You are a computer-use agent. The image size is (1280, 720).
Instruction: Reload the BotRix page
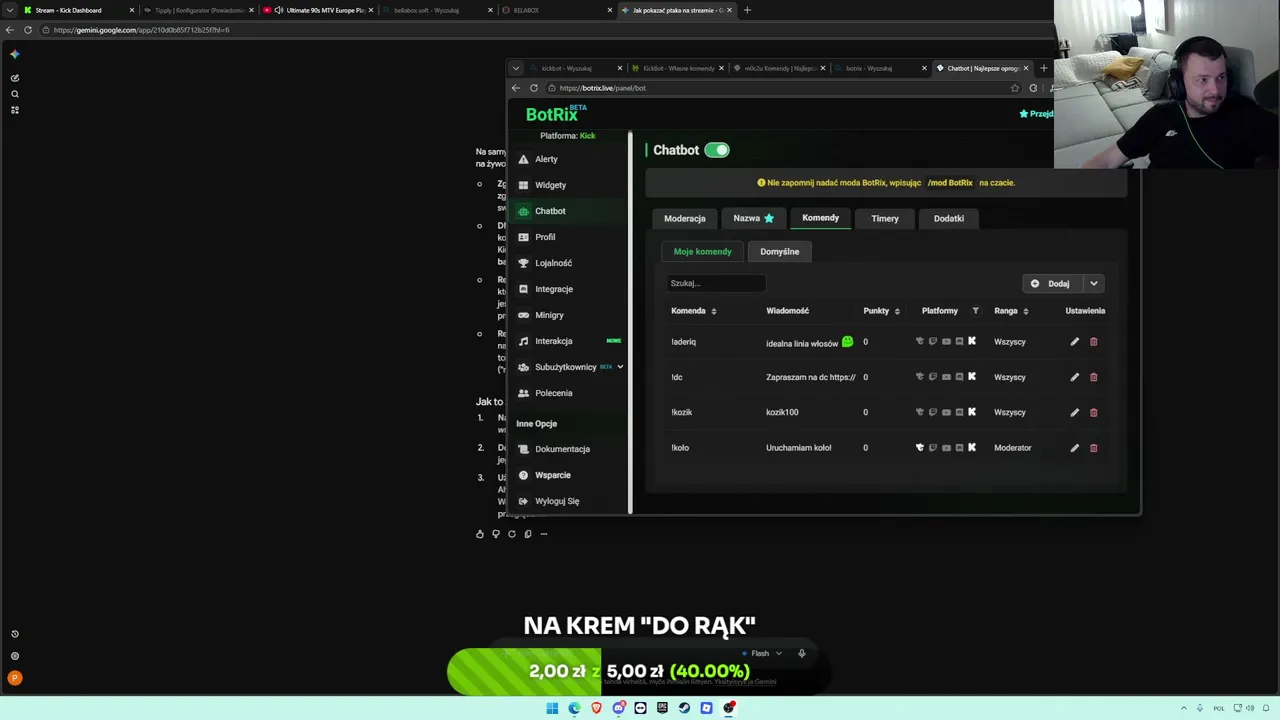[533, 88]
